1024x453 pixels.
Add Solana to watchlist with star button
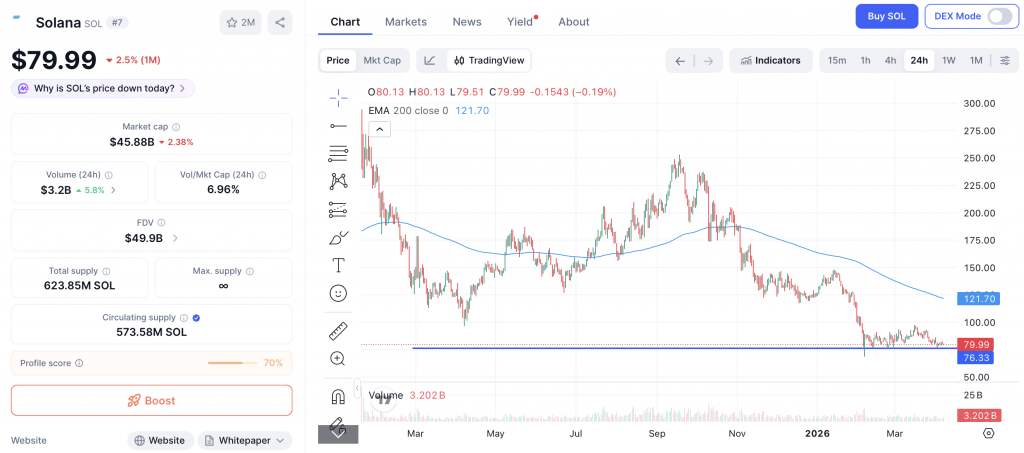click(240, 22)
